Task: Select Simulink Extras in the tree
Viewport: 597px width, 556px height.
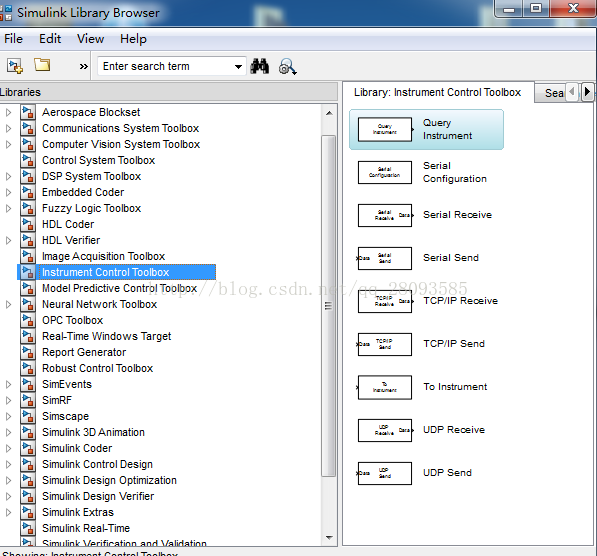Action: click(x=78, y=512)
